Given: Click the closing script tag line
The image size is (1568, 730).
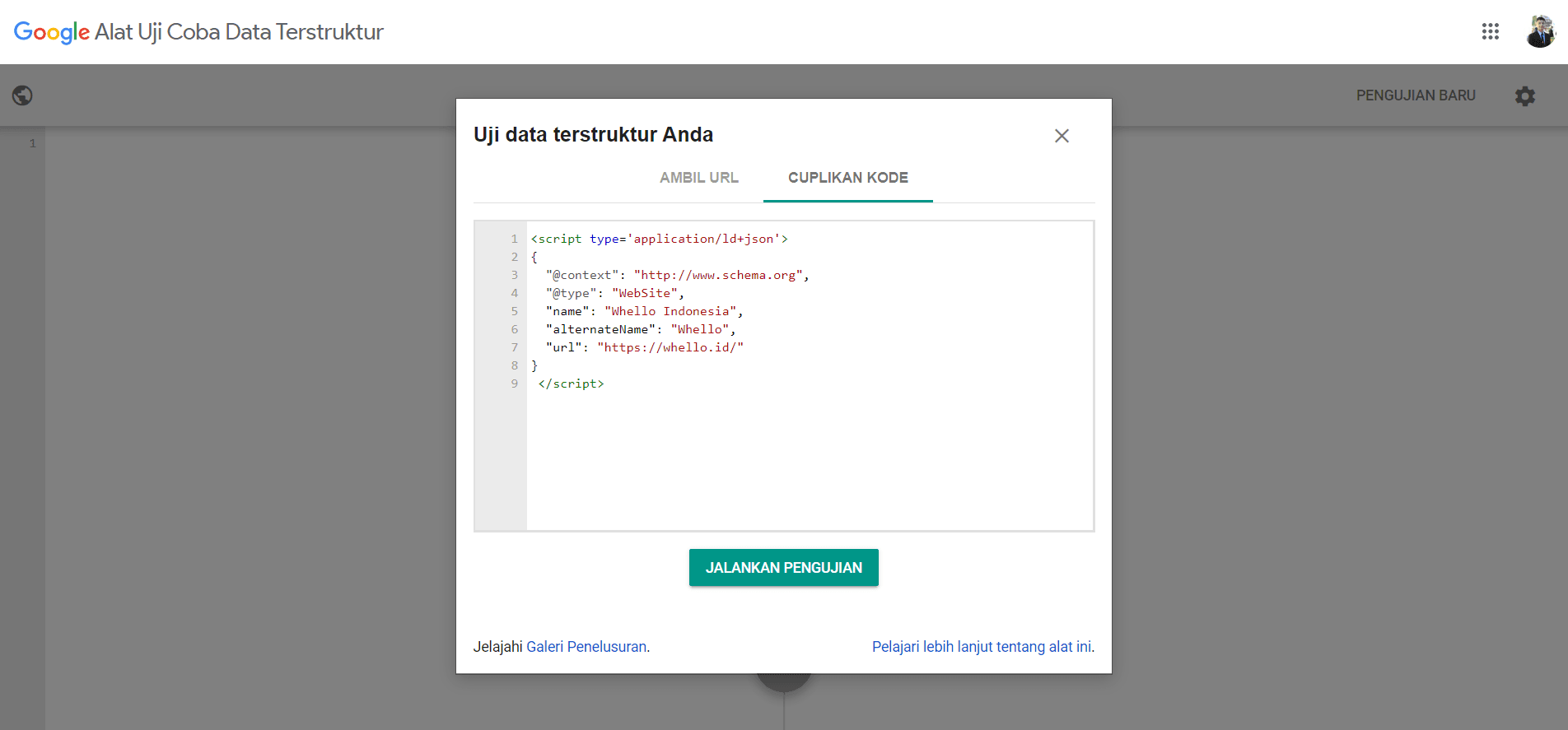Looking at the screenshot, I should [x=571, y=384].
